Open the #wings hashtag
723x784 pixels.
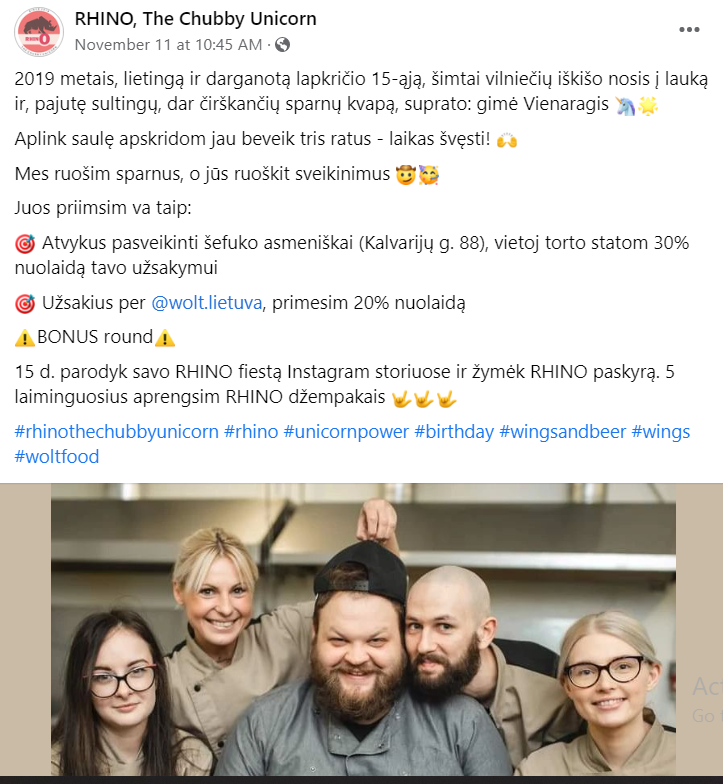coord(660,432)
